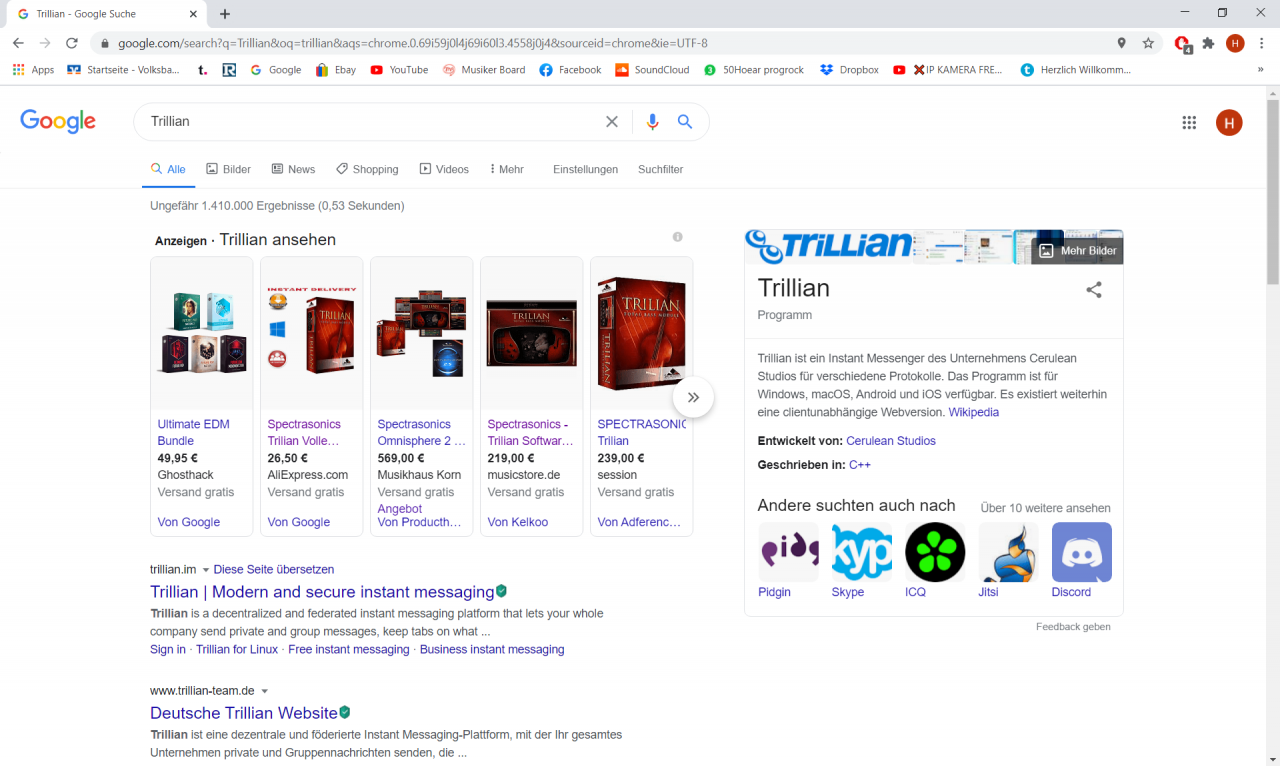1280x766 pixels.
Task: Bookmark this page with the star icon
Action: coord(1148,43)
